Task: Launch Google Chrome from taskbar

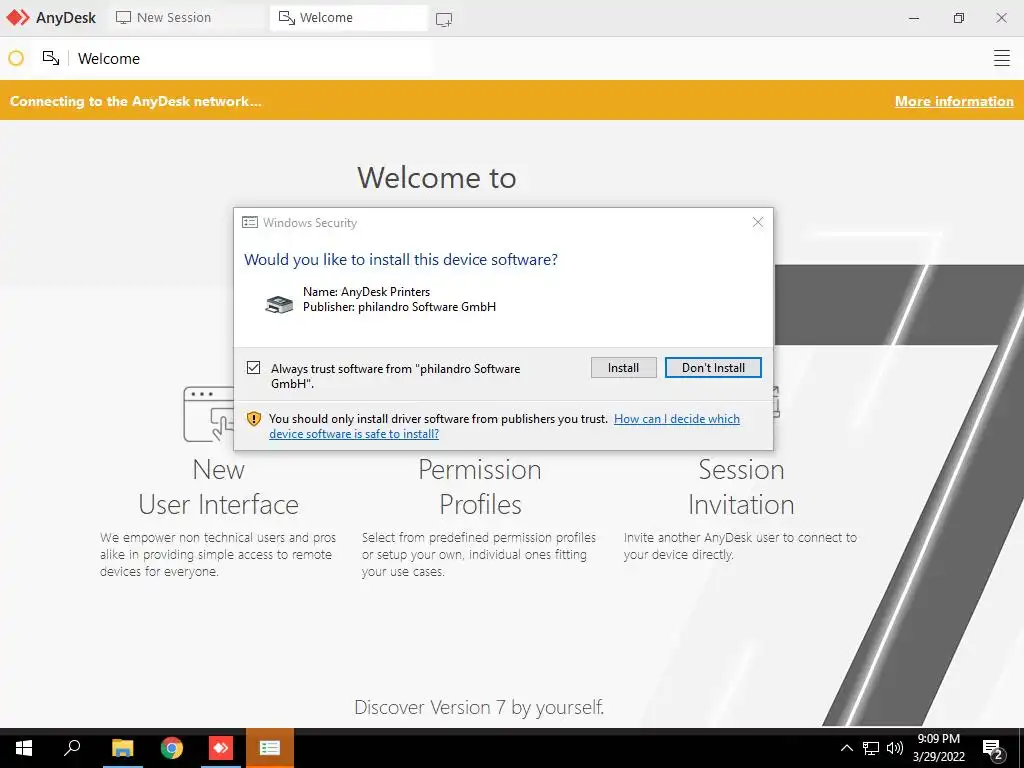Action: point(172,748)
